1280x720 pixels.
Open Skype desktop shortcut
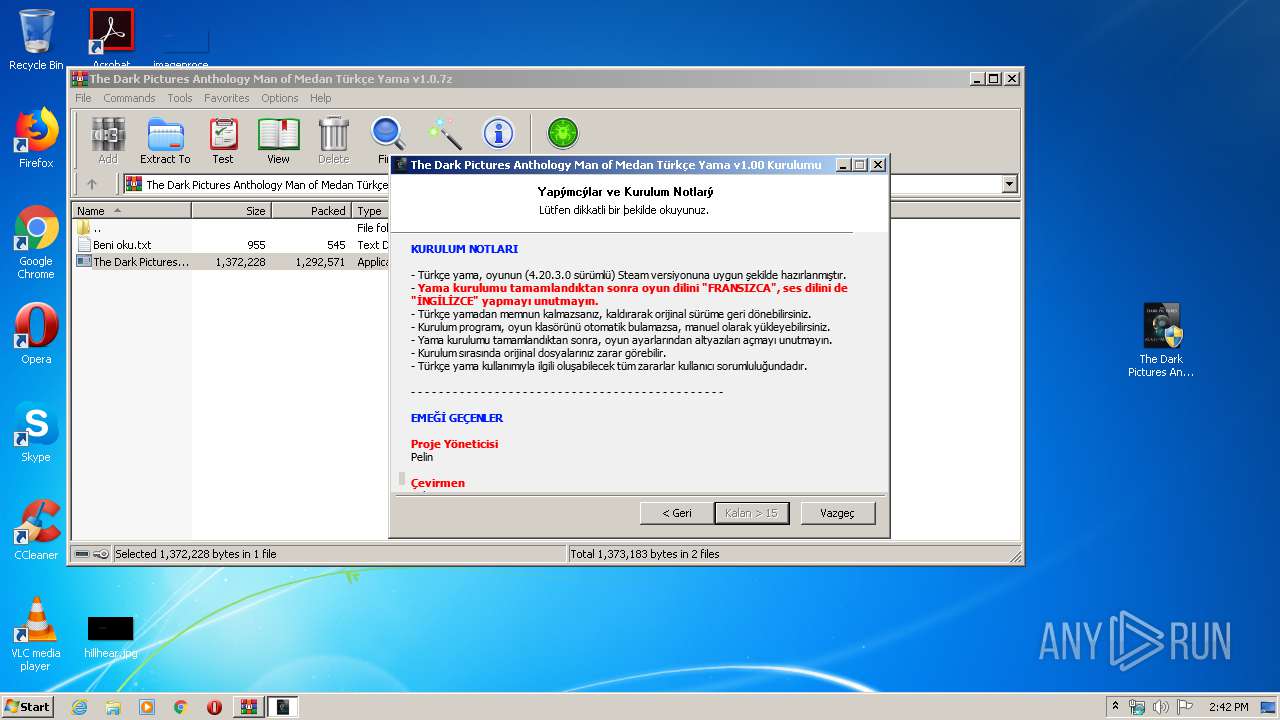point(36,432)
